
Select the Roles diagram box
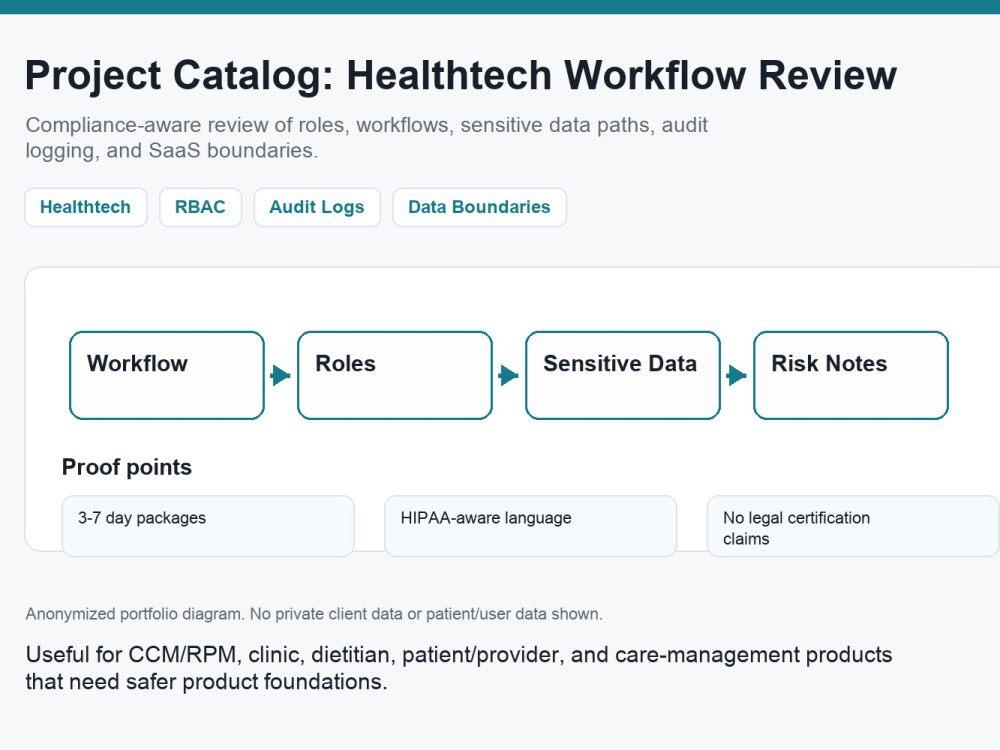pyautogui.click(x=395, y=375)
